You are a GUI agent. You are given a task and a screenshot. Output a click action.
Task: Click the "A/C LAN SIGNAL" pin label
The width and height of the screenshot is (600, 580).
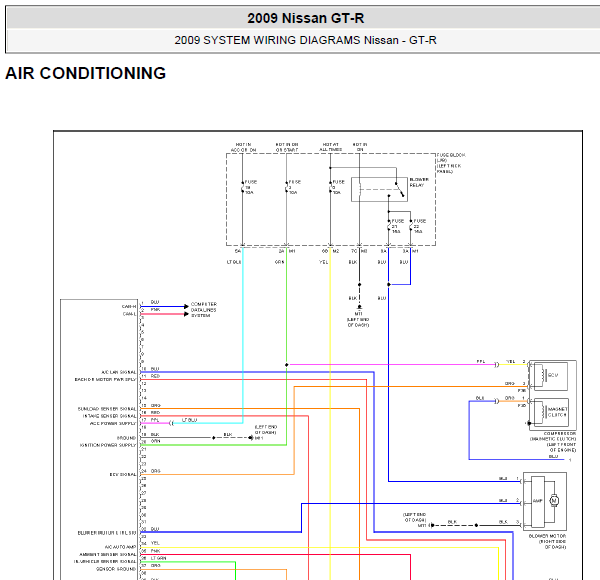119,372
